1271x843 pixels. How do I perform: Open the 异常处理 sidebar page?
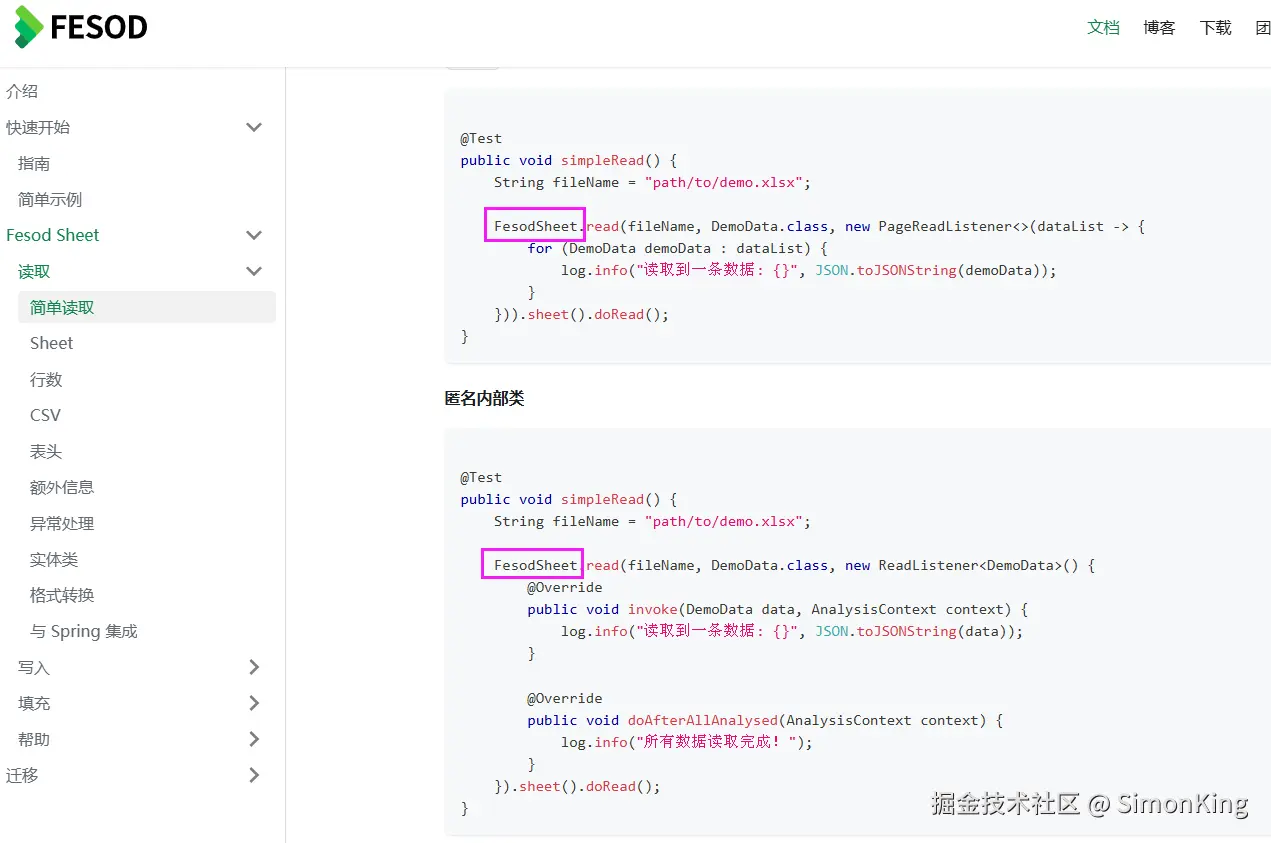(62, 523)
